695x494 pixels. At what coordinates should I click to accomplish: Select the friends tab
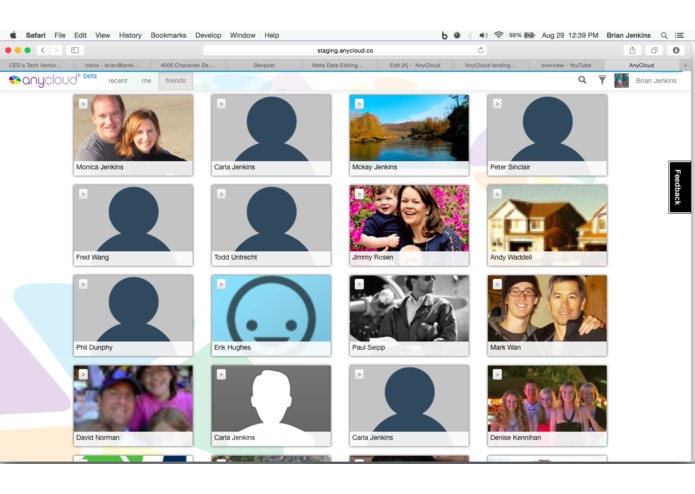(176, 81)
